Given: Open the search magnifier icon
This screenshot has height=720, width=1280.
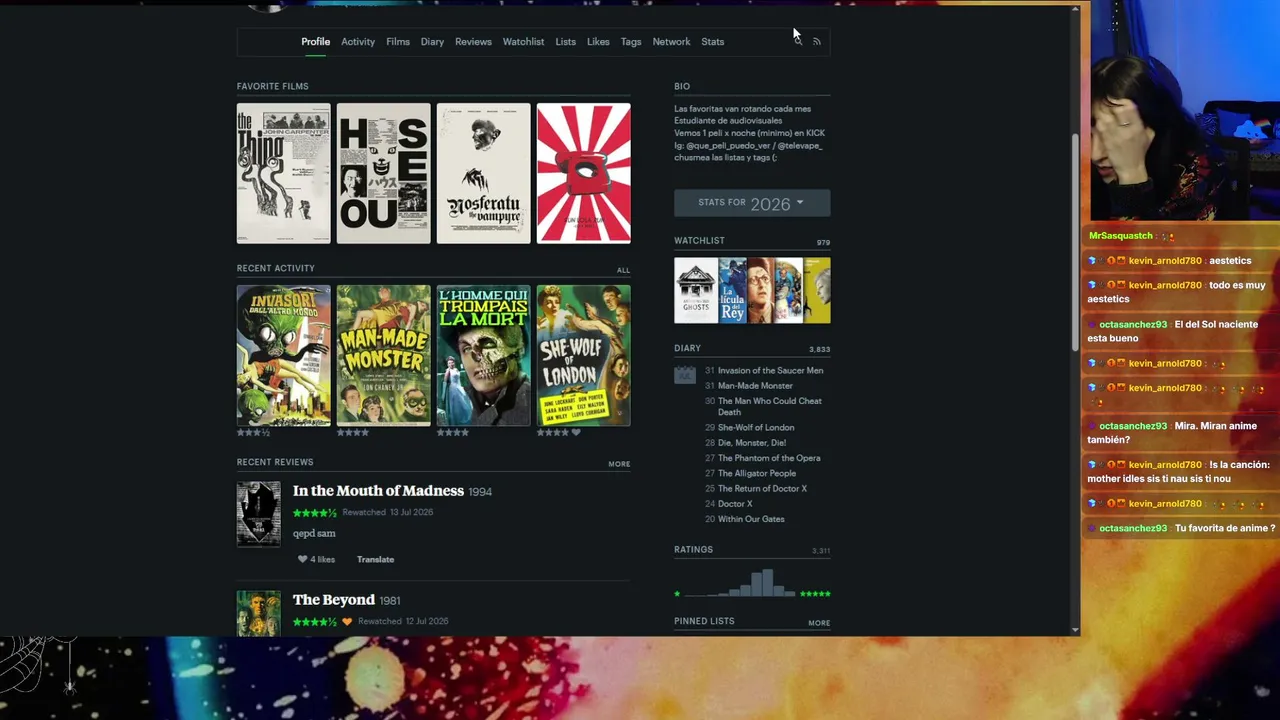Looking at the screenshot, I should click(x=798, y=41).
